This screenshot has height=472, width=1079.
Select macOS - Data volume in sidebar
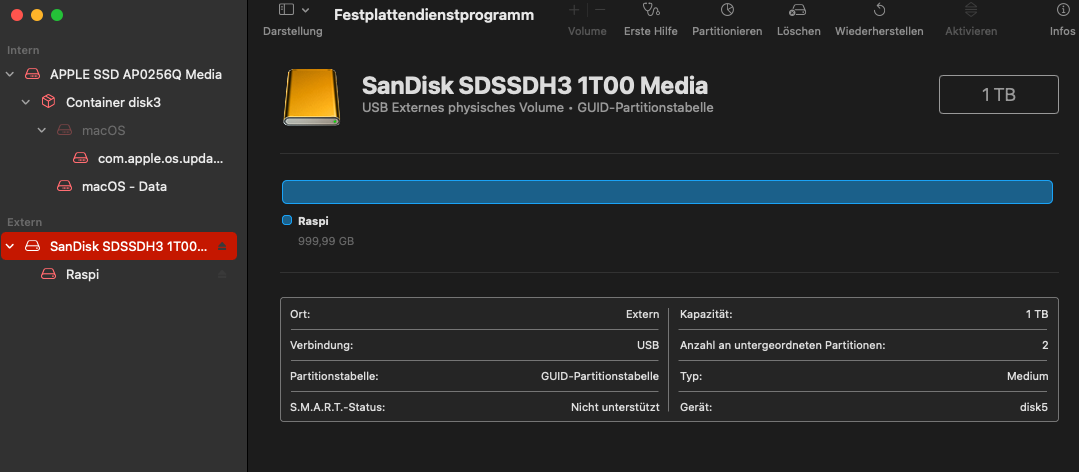coord(124,186)
